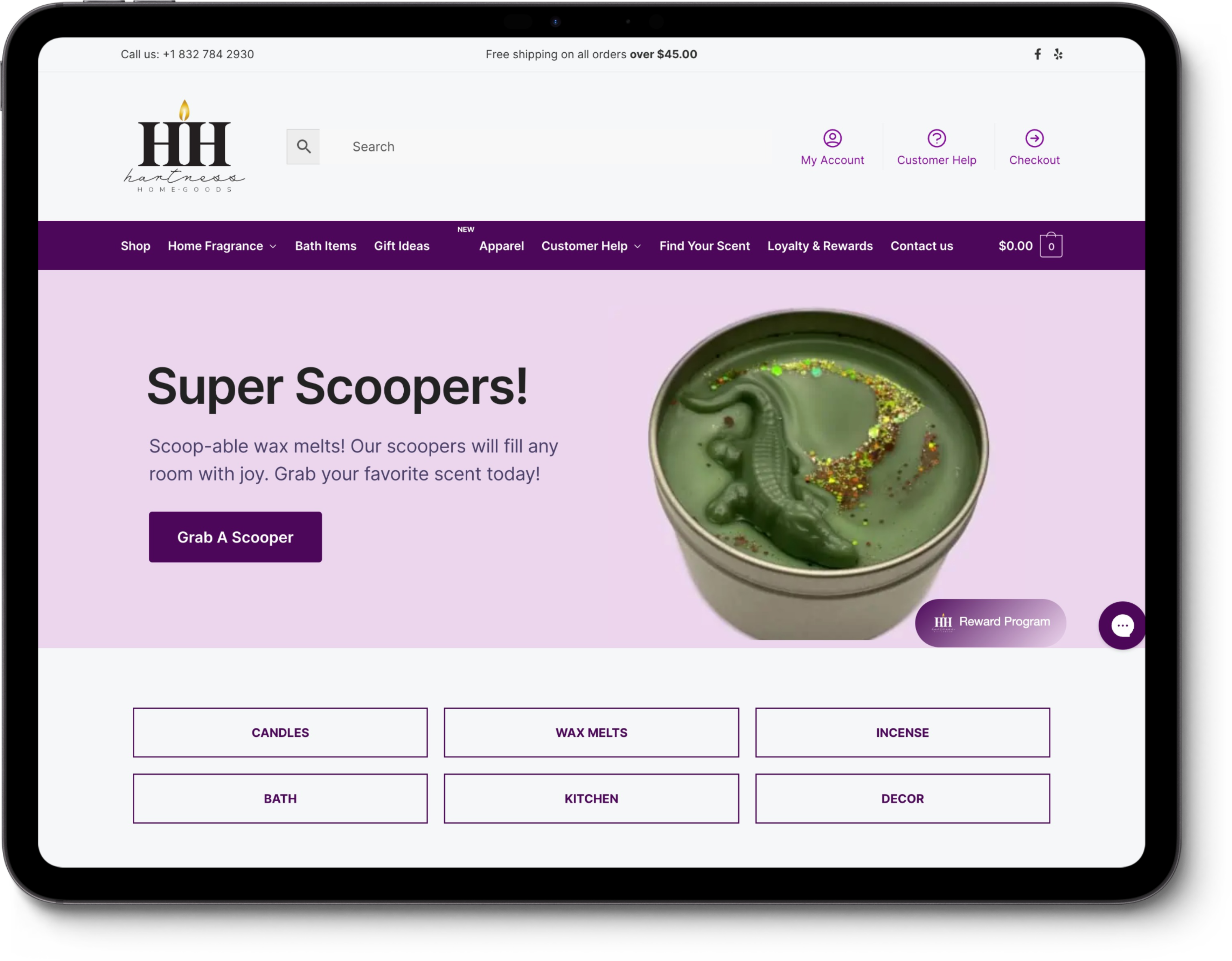Viewport: 1232px width, 961px height.
Task: Open the Facebook social icon
Action: (1037, 54)
